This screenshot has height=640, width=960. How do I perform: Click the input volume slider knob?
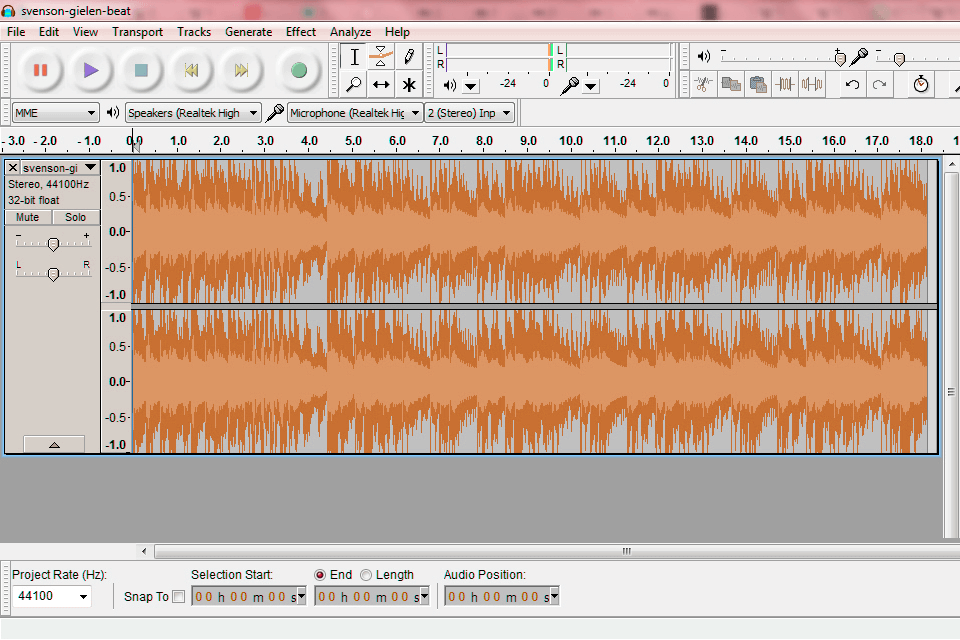899,59
